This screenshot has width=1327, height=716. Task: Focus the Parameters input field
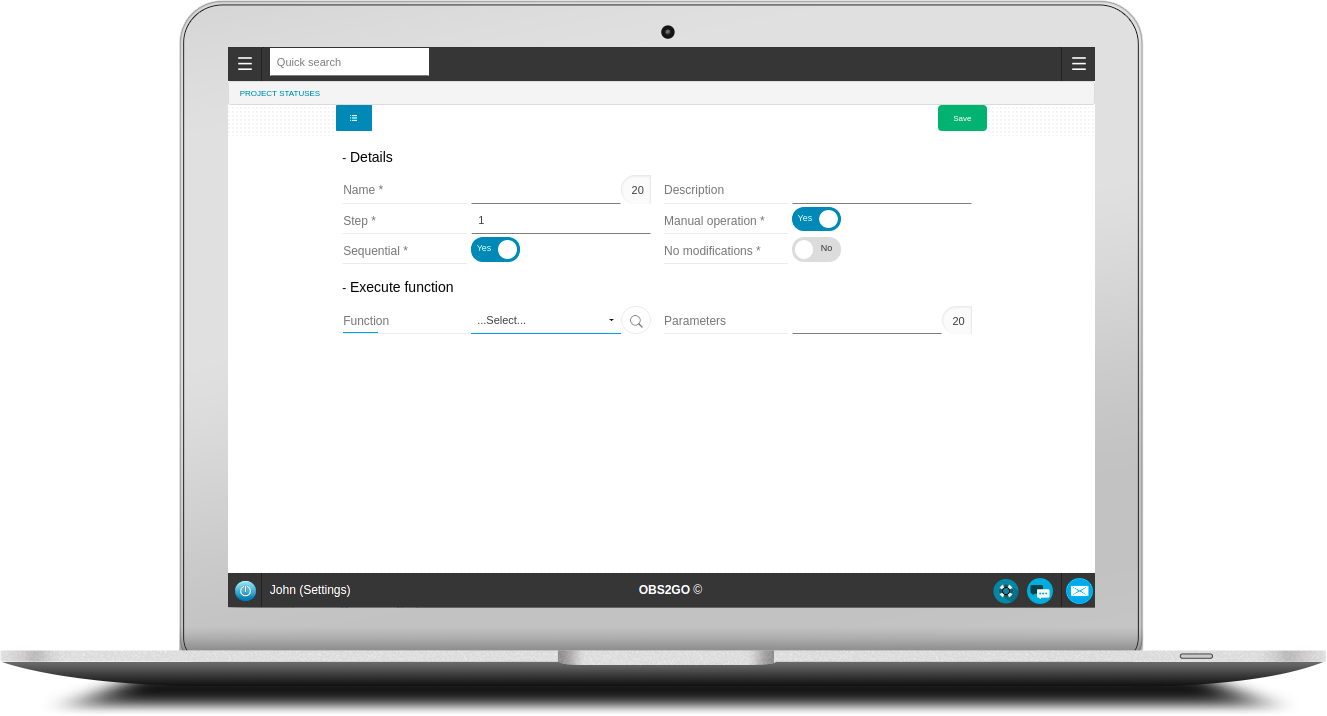(x=867, y=321)
